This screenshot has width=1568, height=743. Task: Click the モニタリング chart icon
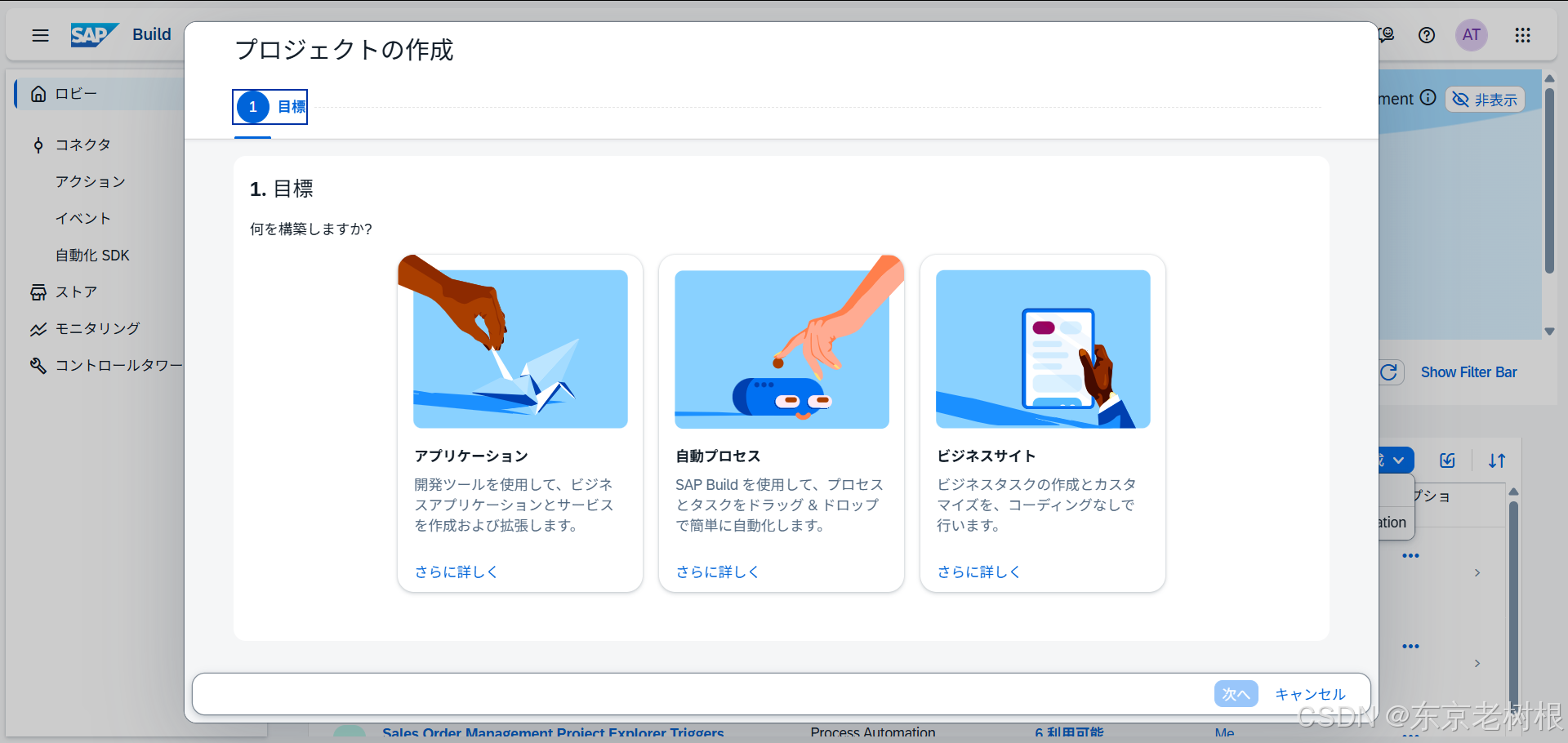point(38,329)
